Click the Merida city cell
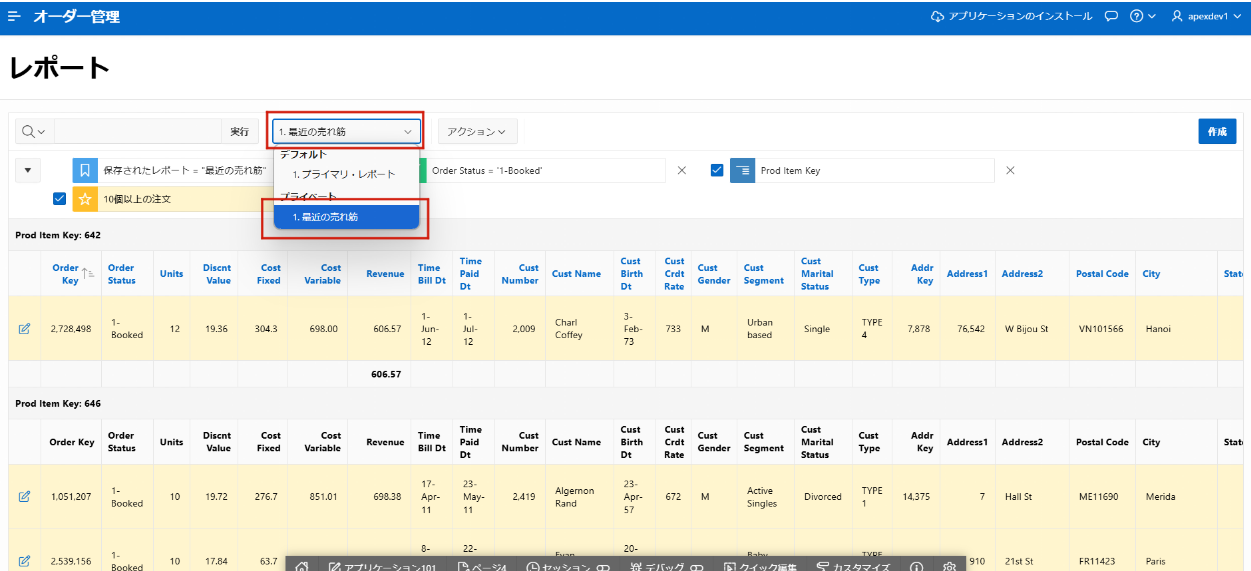Screen dimensions: 1251x571 point(1159,497)
